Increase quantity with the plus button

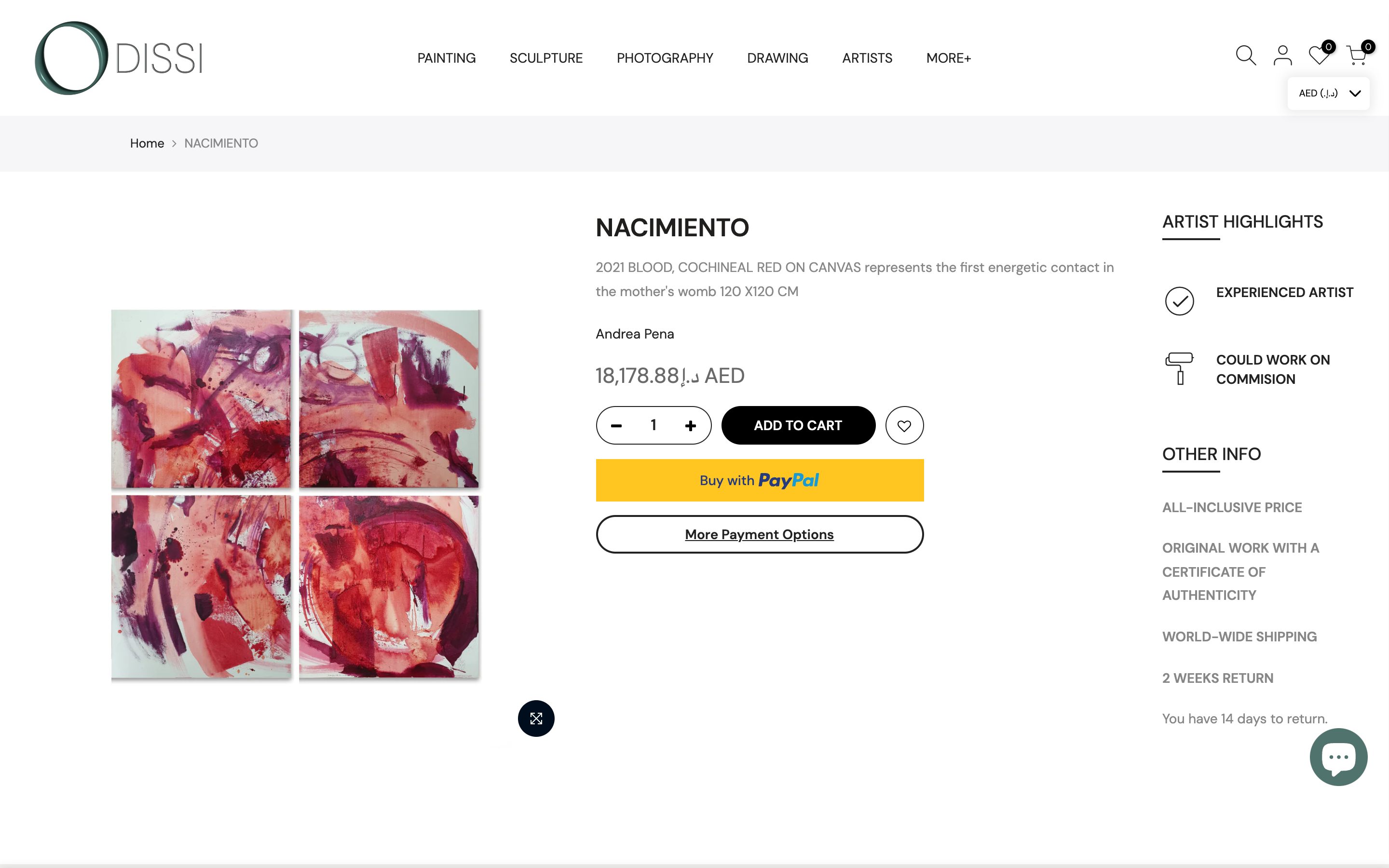[x=691, y=425]
